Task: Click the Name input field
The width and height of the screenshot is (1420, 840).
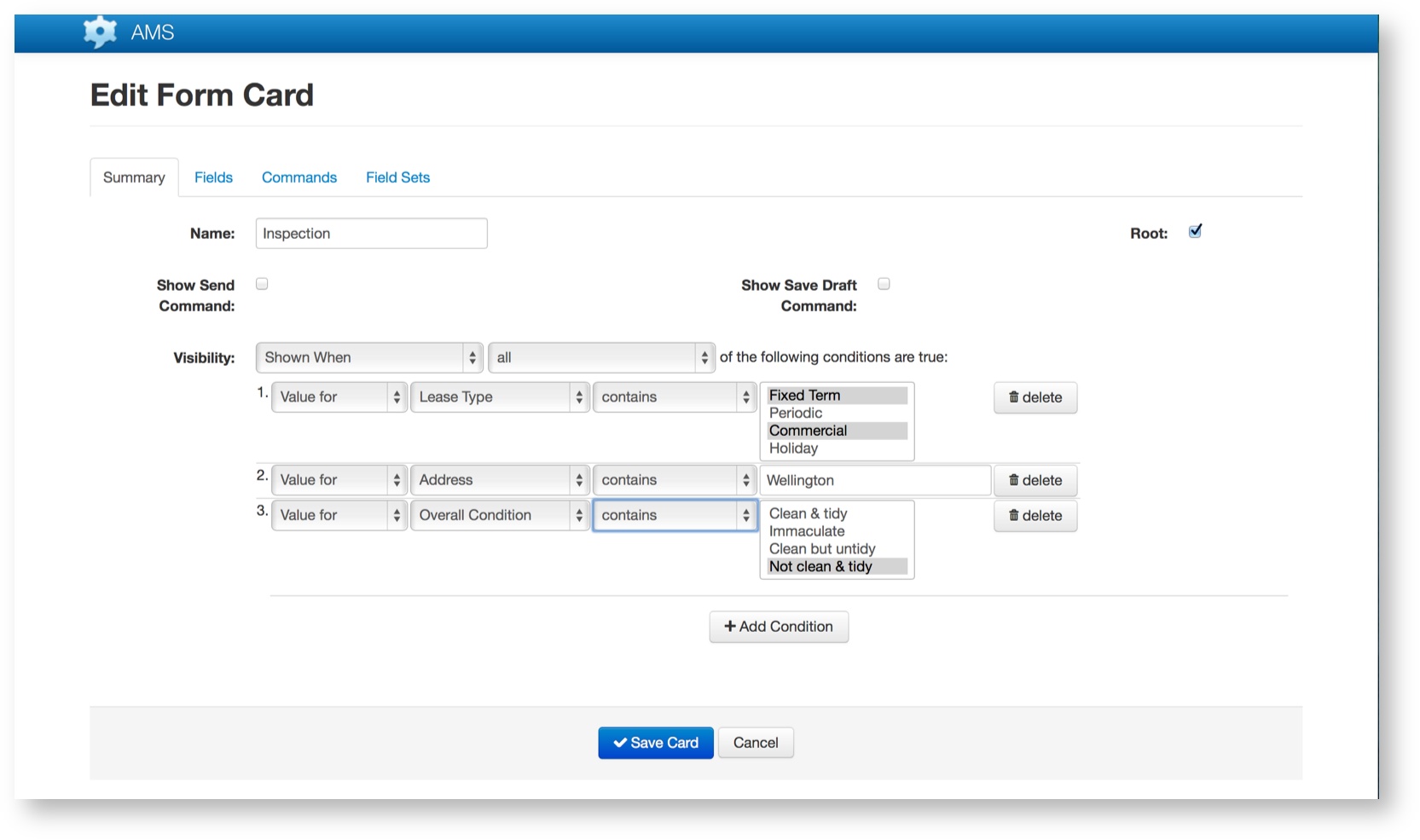Action: (371, 234)
